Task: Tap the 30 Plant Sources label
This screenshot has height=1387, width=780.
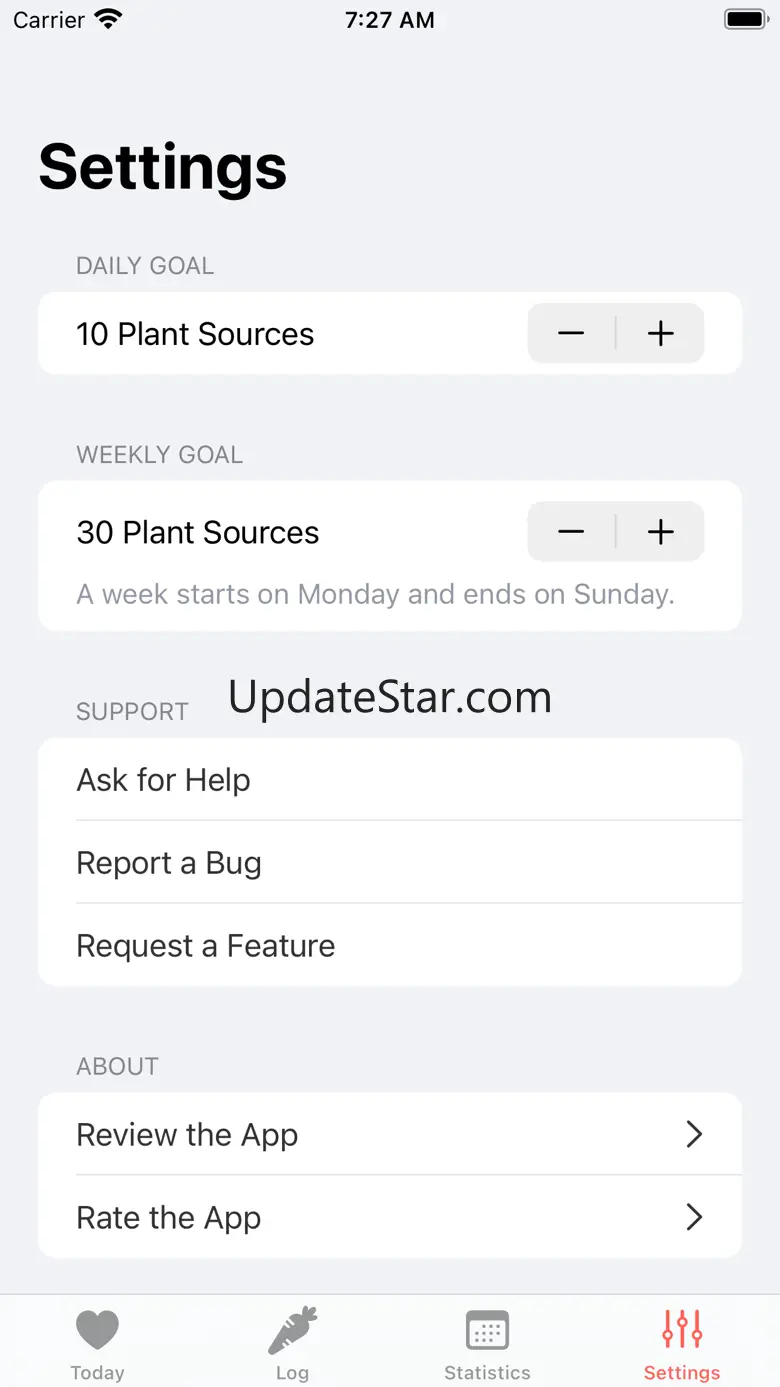Action: pos(198,532)
